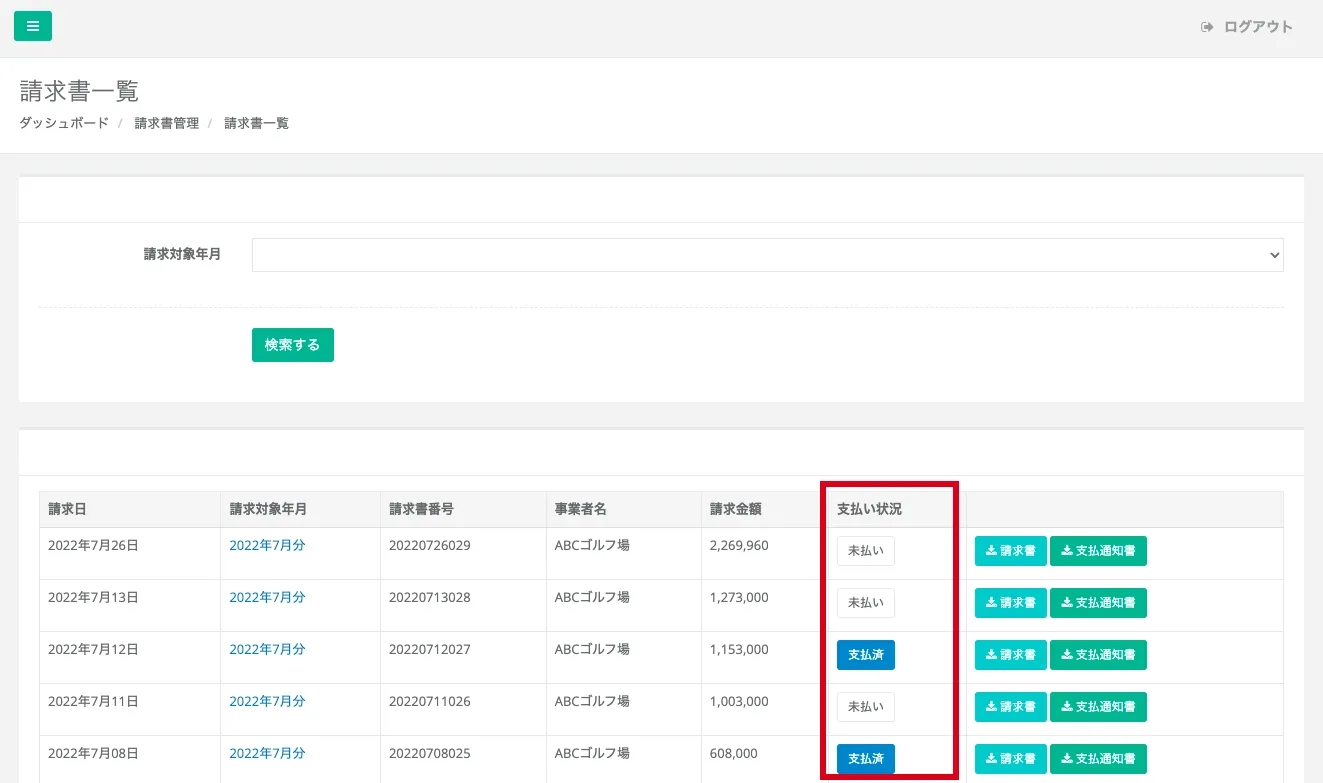Download 請求書 for invoice 20220726029
1323x783 pixels.
tap(1010, 551)
